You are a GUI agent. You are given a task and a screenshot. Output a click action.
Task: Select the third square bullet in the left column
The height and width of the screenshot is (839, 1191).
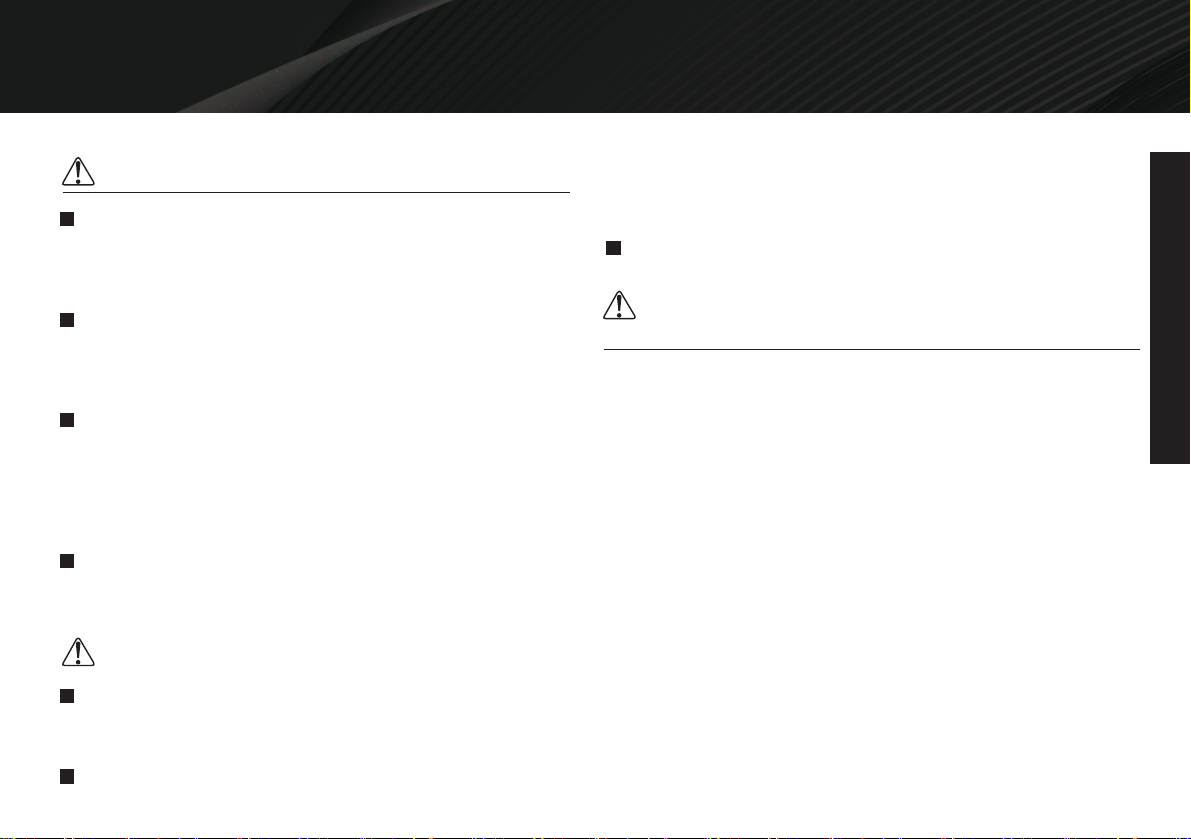click(x=67, y=420)
